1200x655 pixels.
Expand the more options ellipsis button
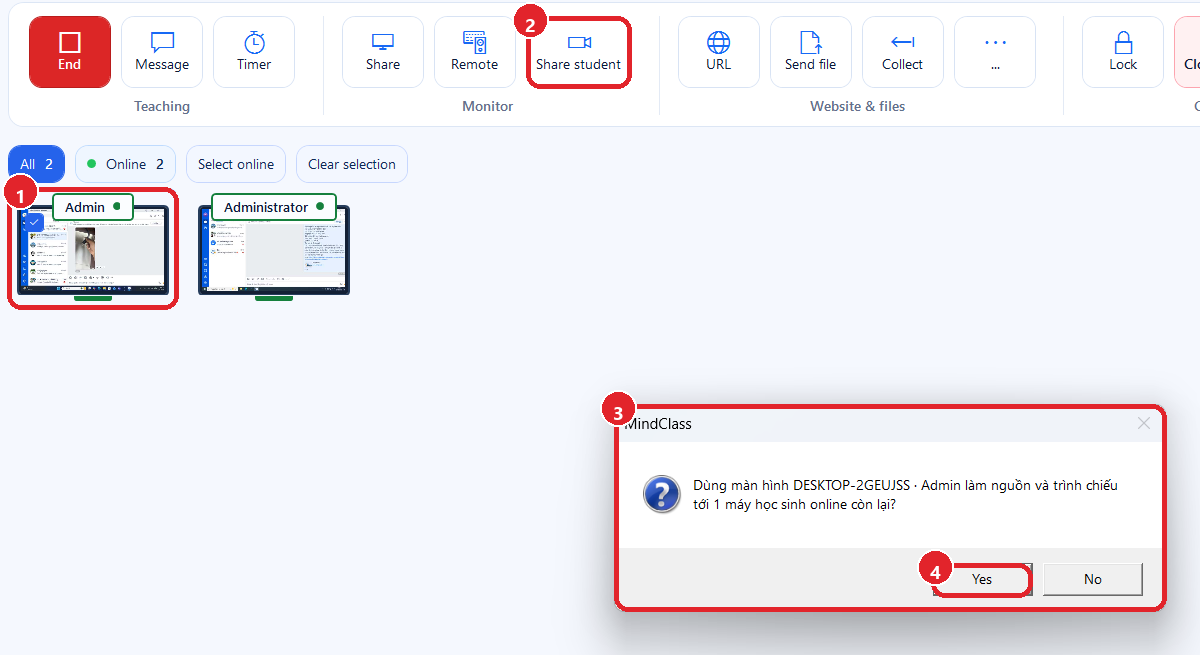coord(995,52)
